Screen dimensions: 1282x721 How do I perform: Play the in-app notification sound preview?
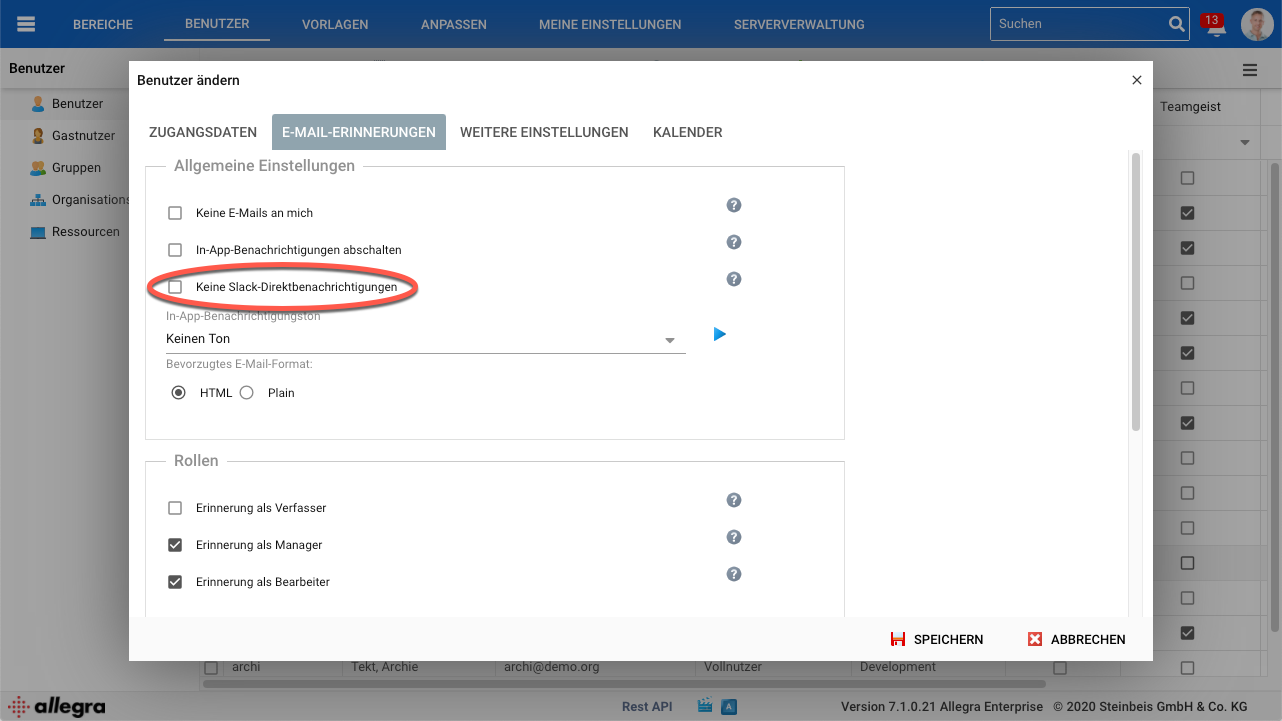[719, 334]
